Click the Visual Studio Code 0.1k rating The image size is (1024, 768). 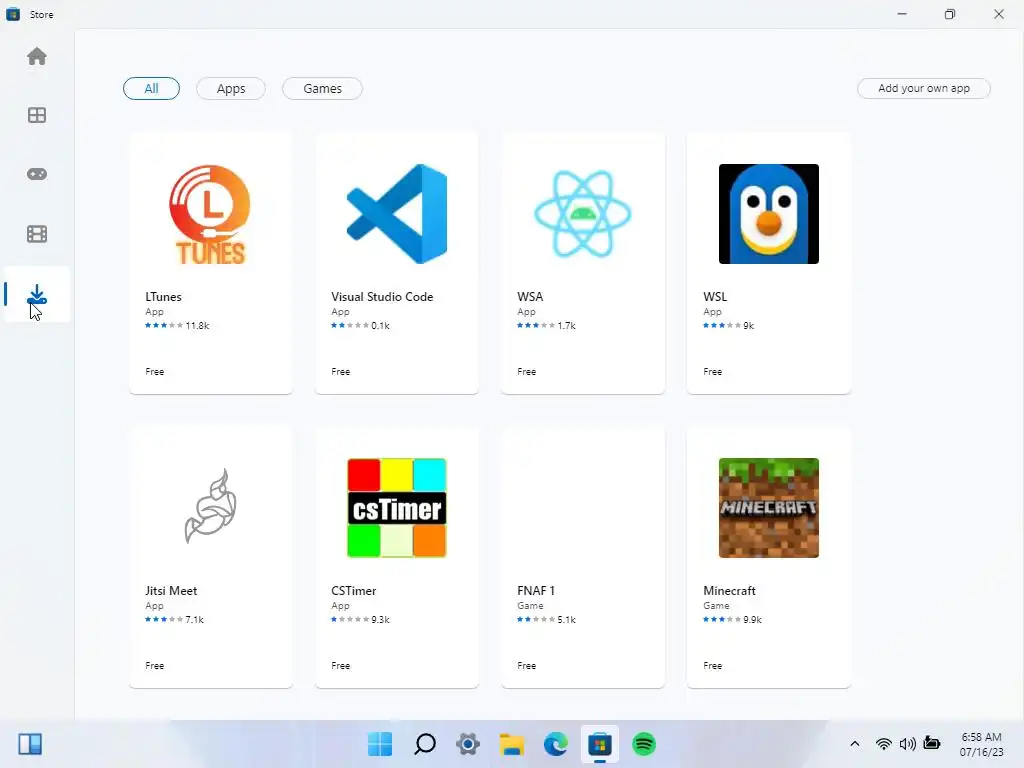point(360,326)
